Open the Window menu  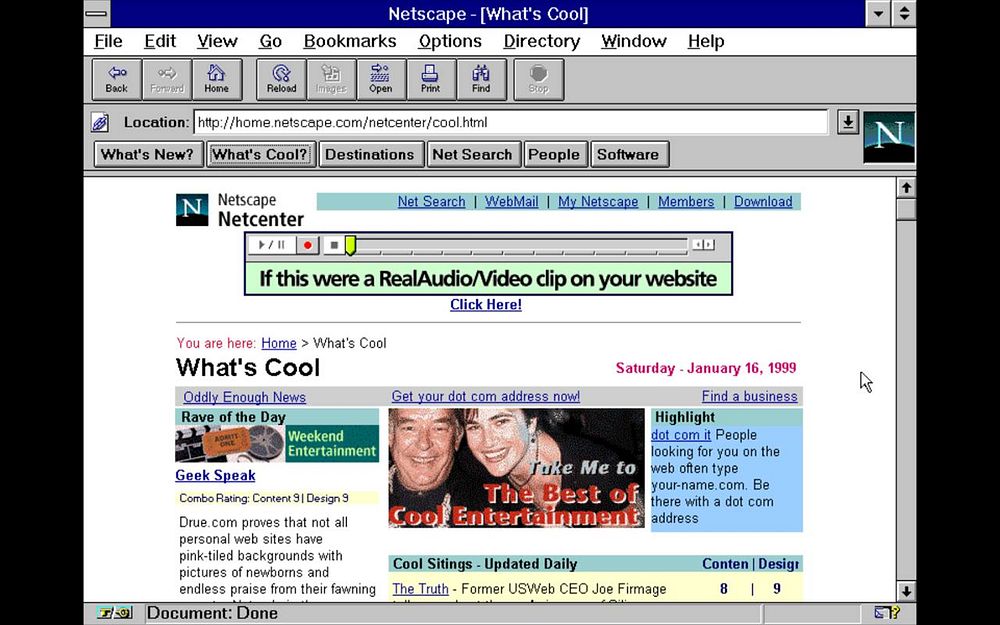[x=633, y=41]
